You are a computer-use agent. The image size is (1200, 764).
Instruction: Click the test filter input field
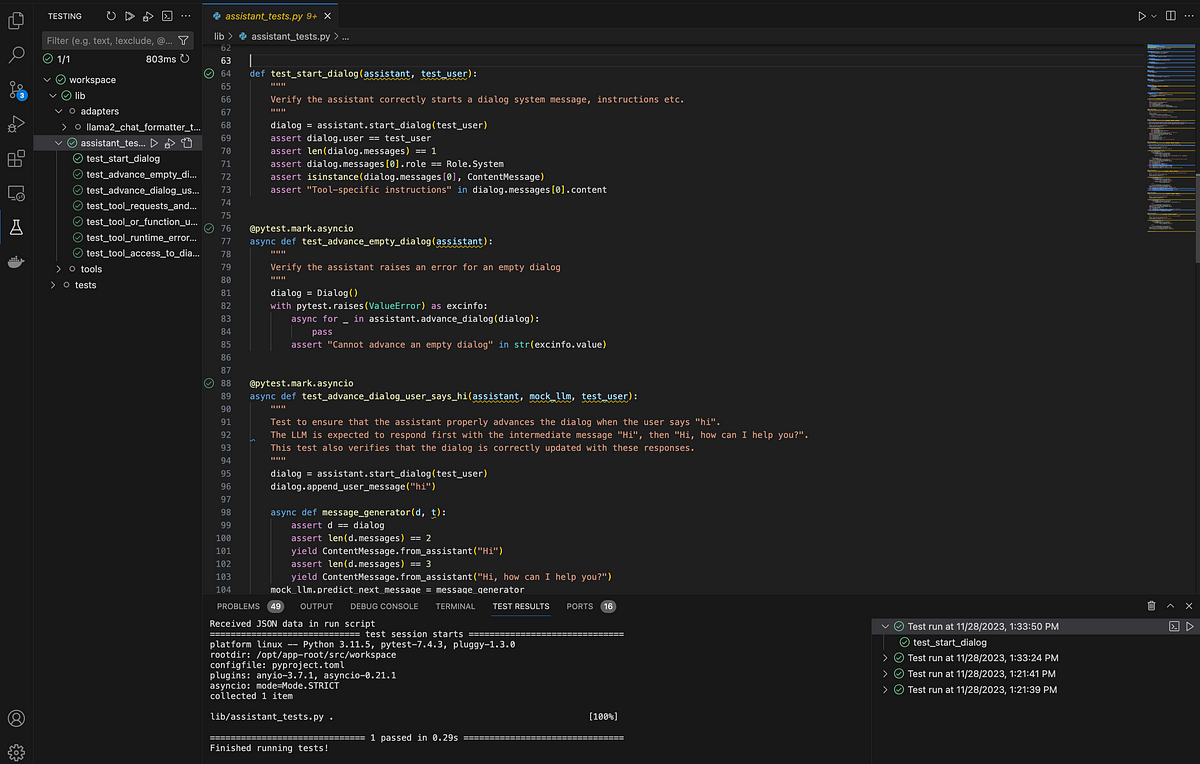point(110,41)
